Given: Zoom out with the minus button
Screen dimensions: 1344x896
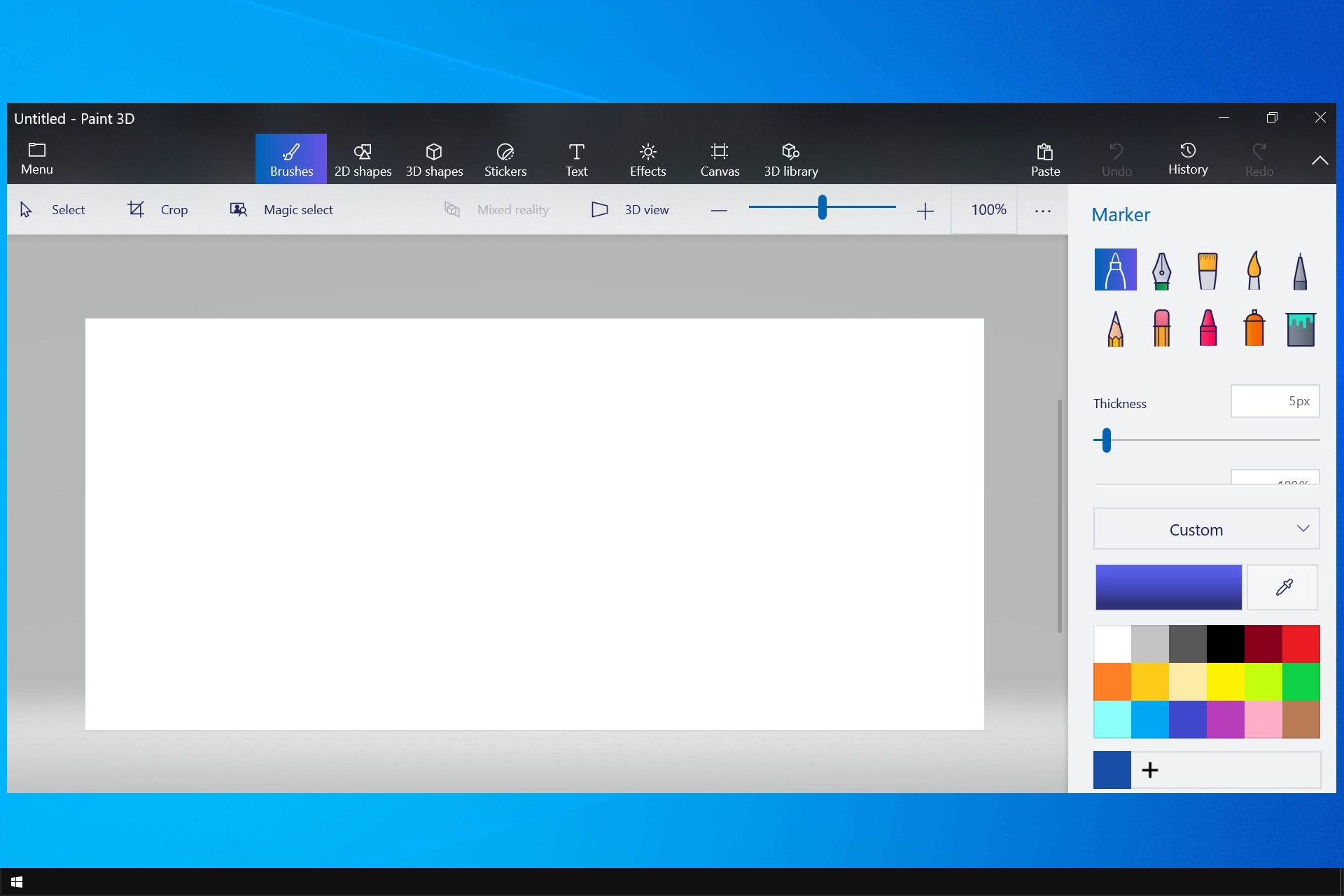Looking at the screenshot, I should coord(719,211).
